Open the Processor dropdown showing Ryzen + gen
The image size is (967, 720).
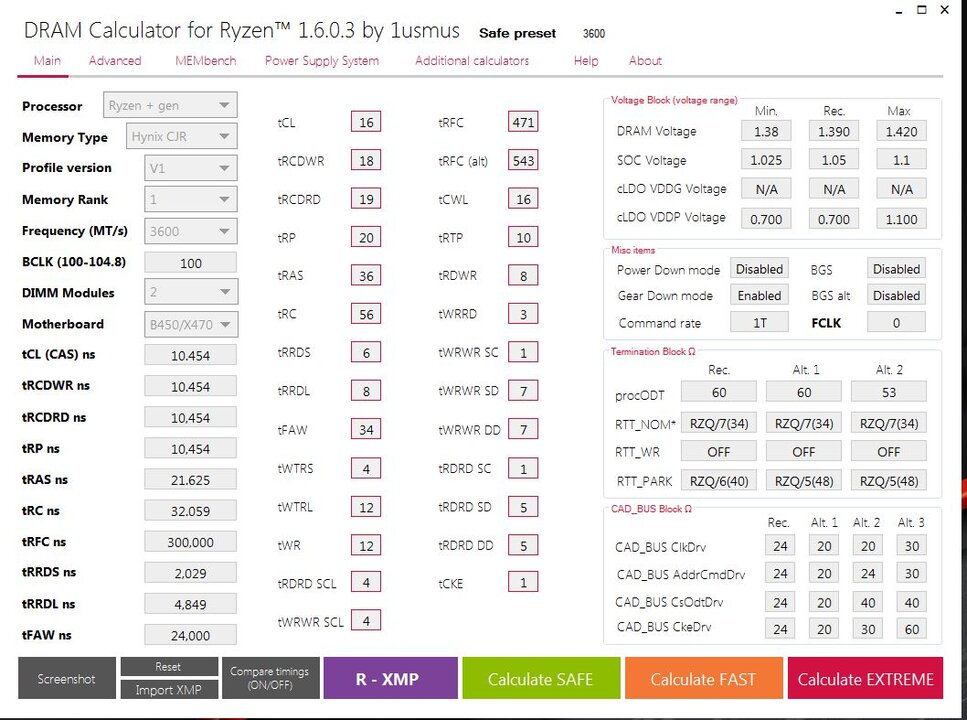[170, 106]
